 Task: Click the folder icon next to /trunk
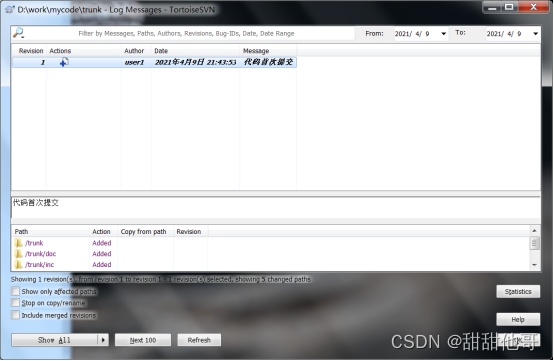19,243
